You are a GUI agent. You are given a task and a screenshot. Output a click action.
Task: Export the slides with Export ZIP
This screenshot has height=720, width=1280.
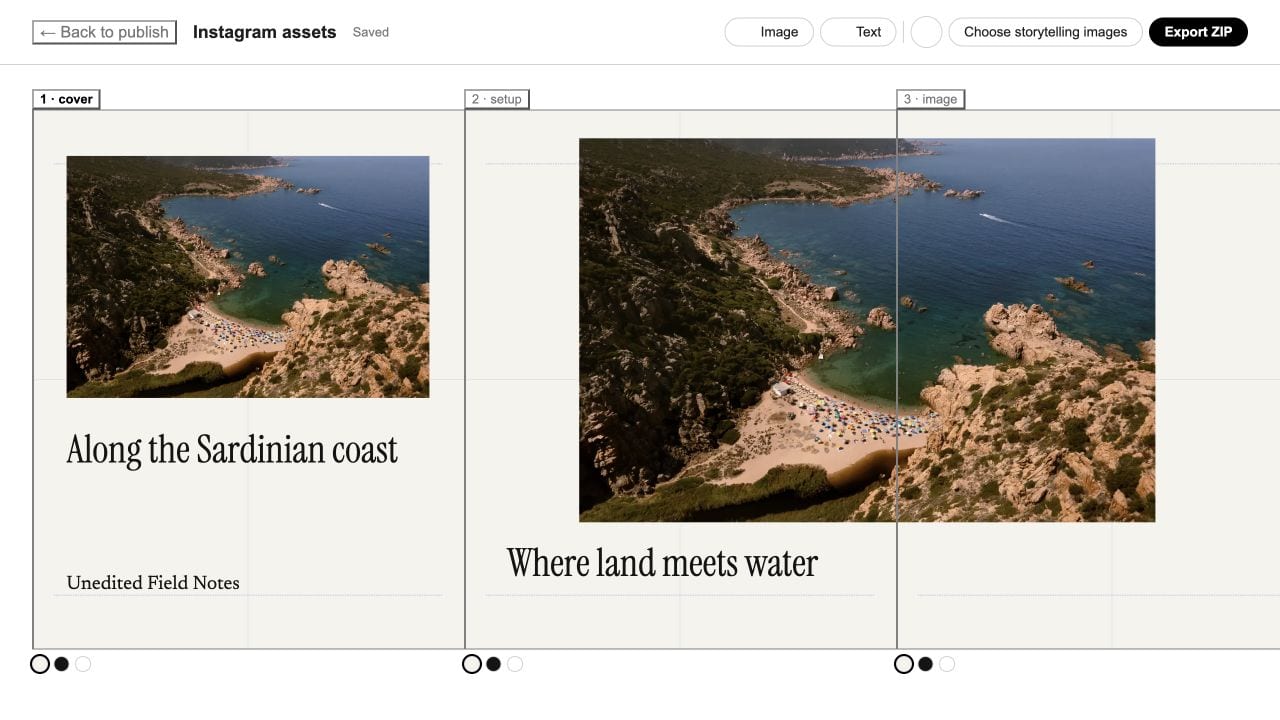pyautogui.click(x=1198, y=32)
